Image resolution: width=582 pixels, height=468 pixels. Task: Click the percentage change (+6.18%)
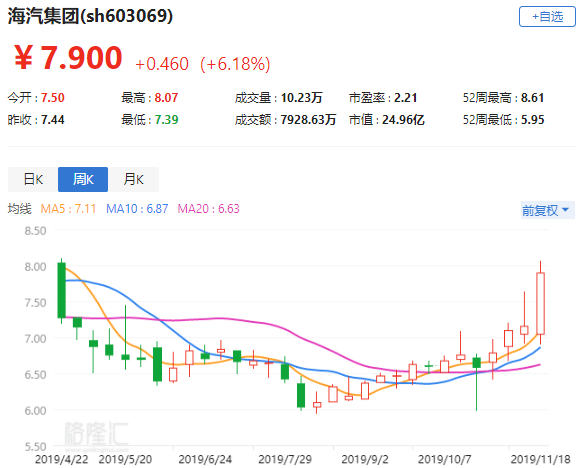[x=235, y=64]
